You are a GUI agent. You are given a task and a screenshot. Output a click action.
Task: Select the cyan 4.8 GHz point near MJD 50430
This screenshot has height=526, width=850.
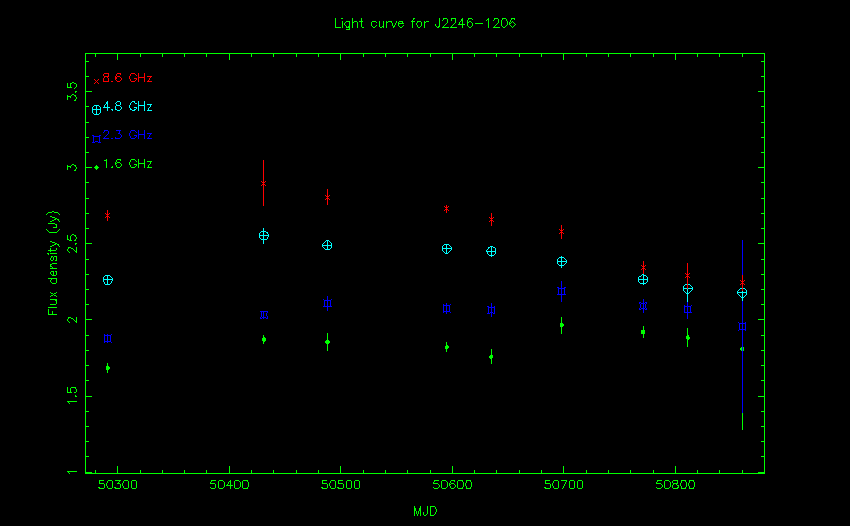[x=263, y=236]
